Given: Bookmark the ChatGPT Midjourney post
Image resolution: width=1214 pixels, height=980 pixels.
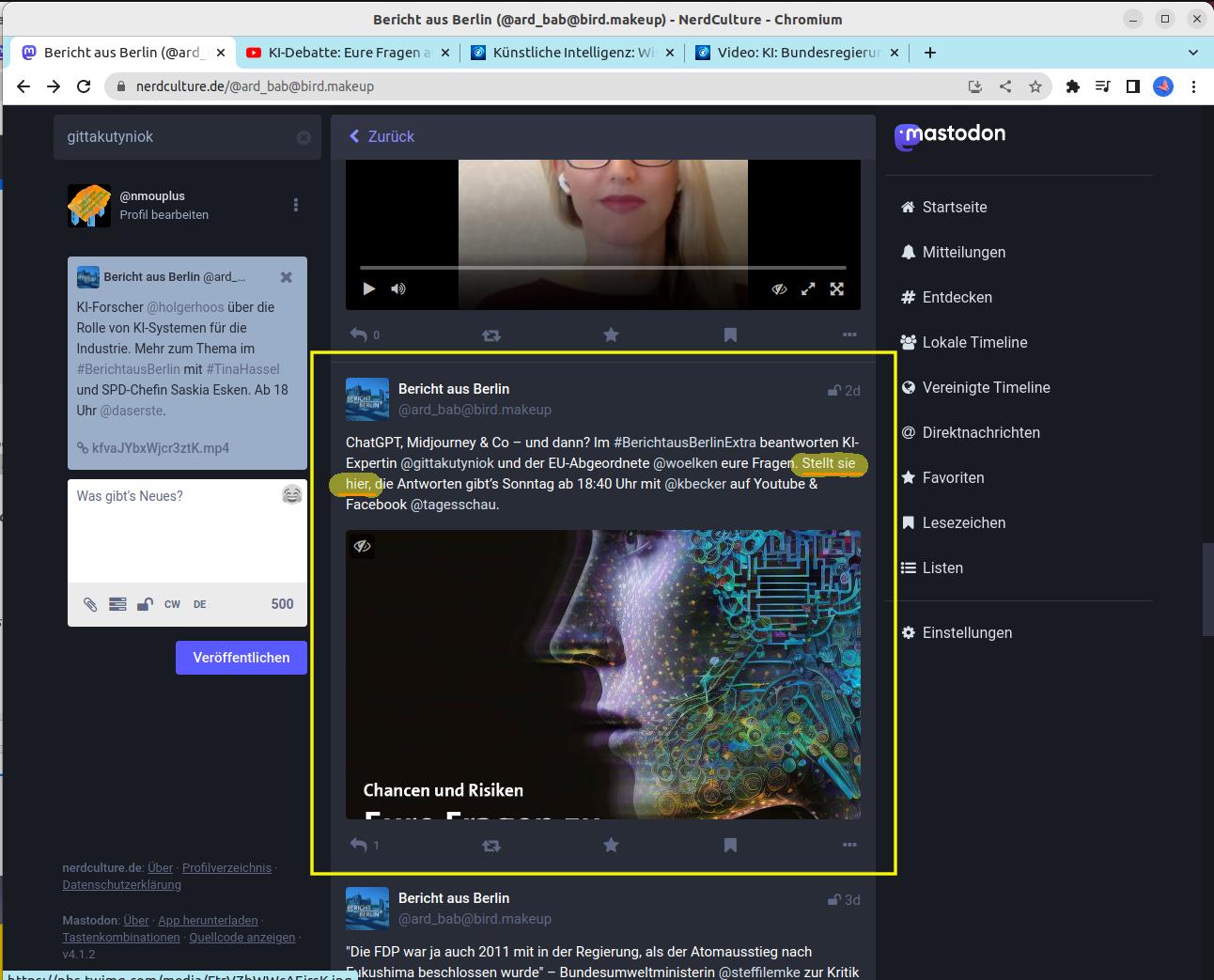Looking at the screenshot, I should [x=730, y=845].
